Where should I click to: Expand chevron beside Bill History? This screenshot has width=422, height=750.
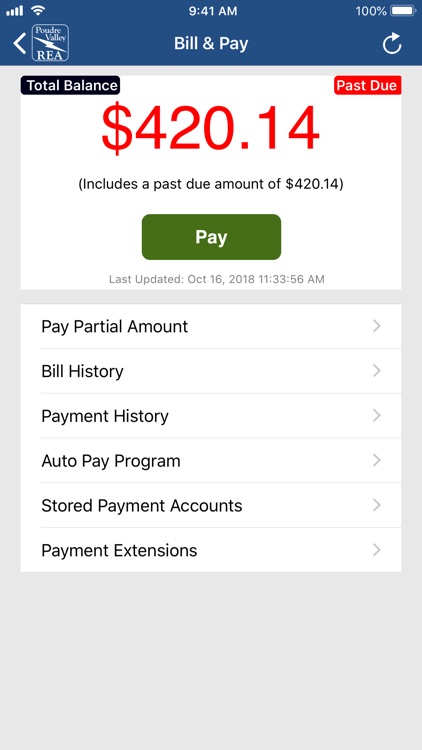point(377,371)
